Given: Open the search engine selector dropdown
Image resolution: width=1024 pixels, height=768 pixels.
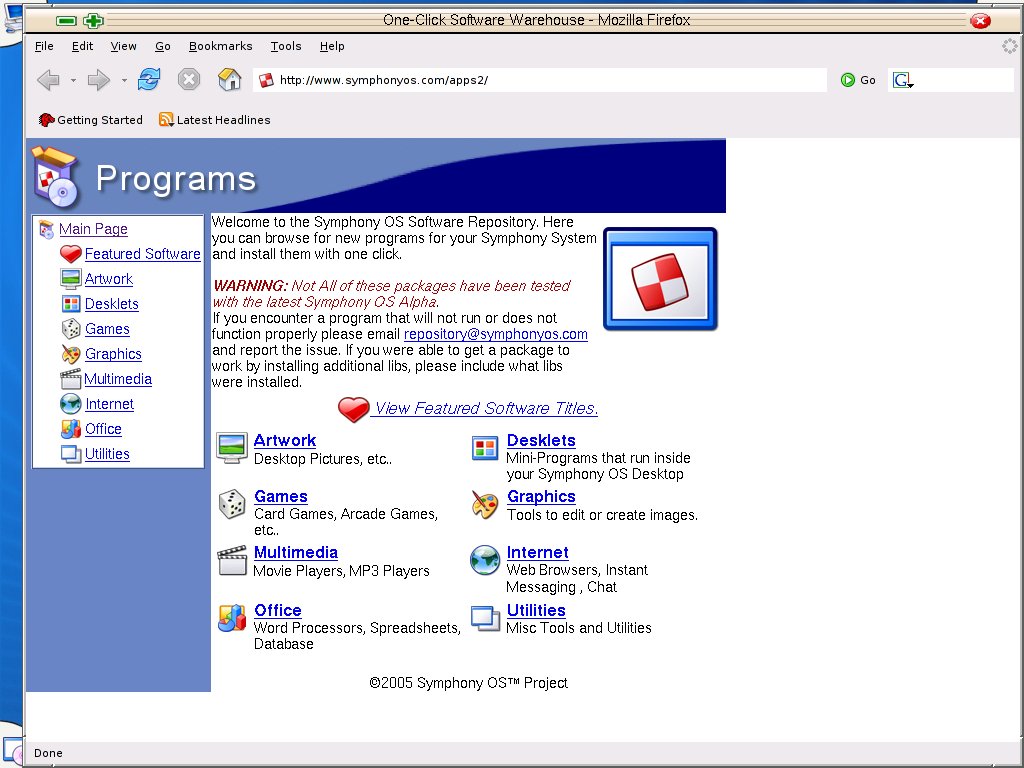Looking at the screenshot, I should [x=903, y=80].
